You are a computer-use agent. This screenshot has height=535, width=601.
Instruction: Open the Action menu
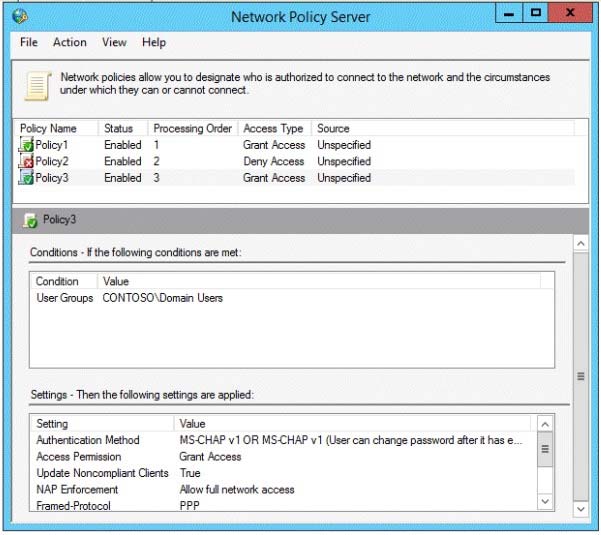tap(70, 42)
